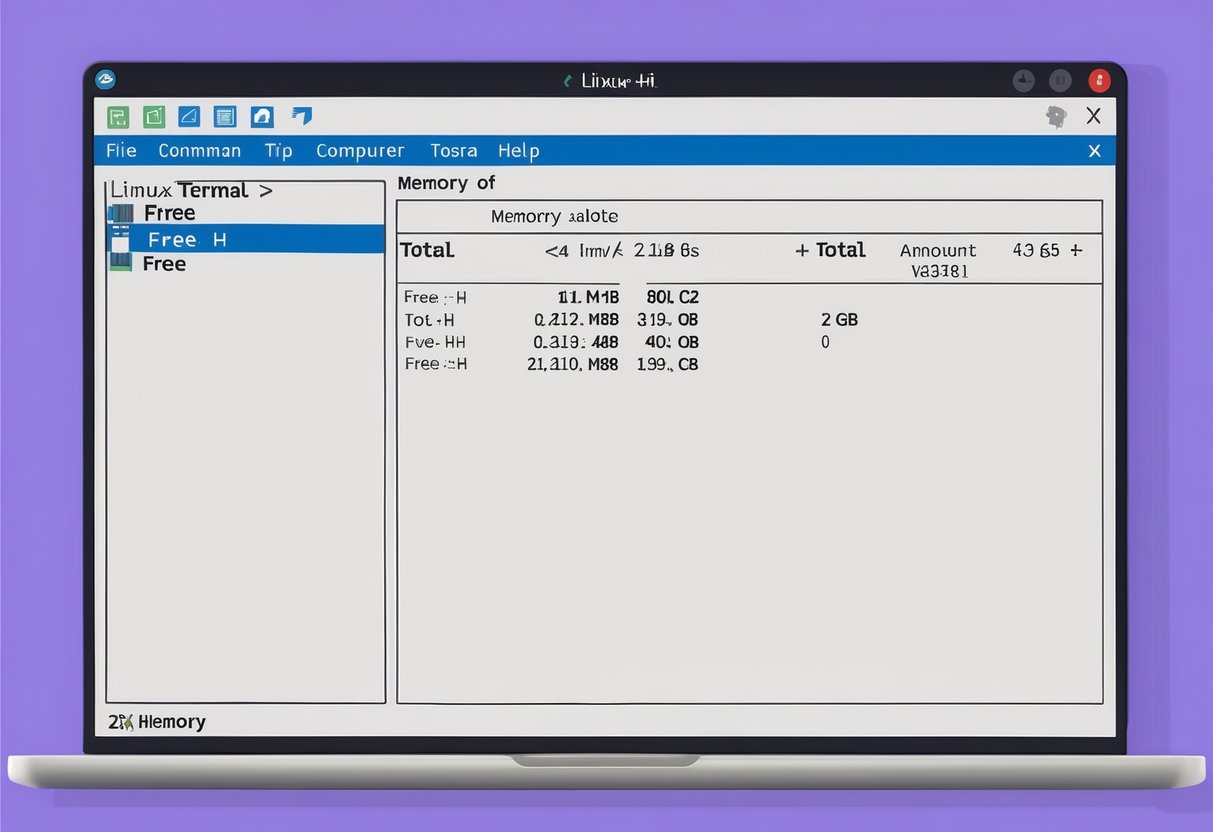Click the memory stick icon beside the first Free entry
The image size is (1213, 832).
(120, 212)
